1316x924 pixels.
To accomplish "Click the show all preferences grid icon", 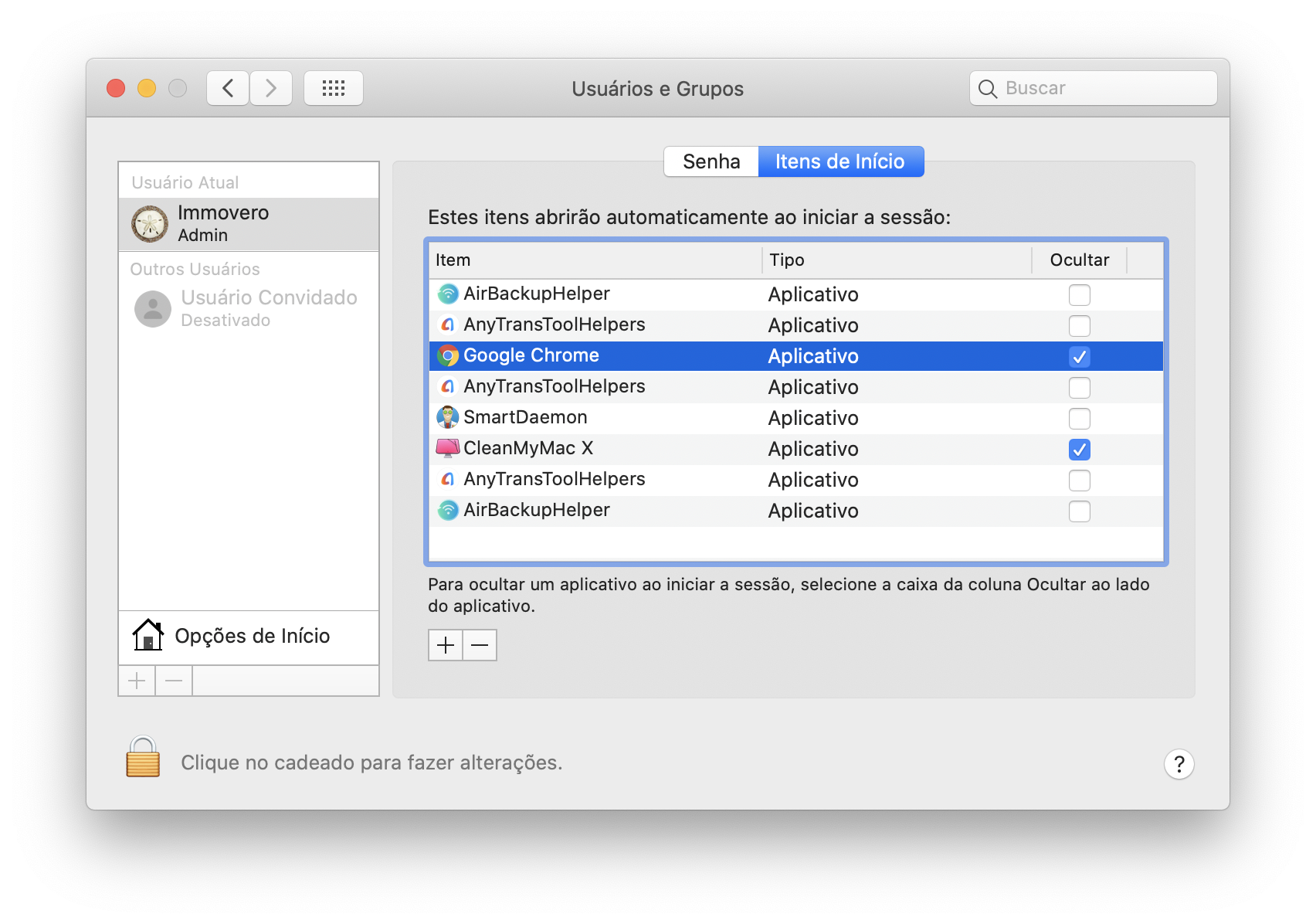I will coord(333,88).
